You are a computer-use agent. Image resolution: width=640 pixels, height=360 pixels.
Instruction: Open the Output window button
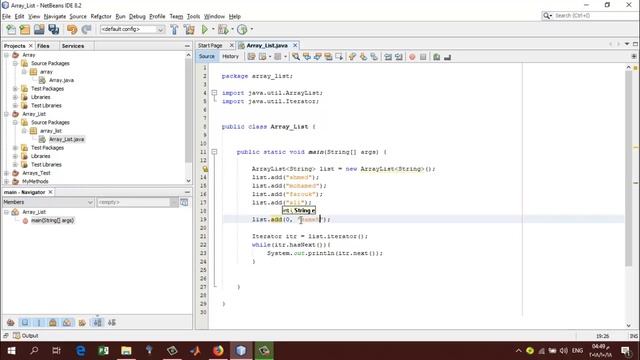click(25, 336)
